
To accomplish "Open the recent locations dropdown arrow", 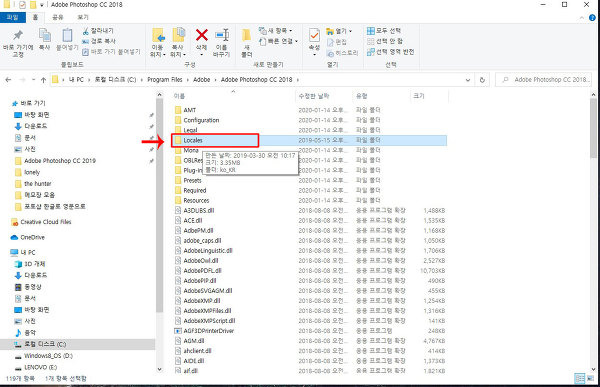I will tap(33, 80).
